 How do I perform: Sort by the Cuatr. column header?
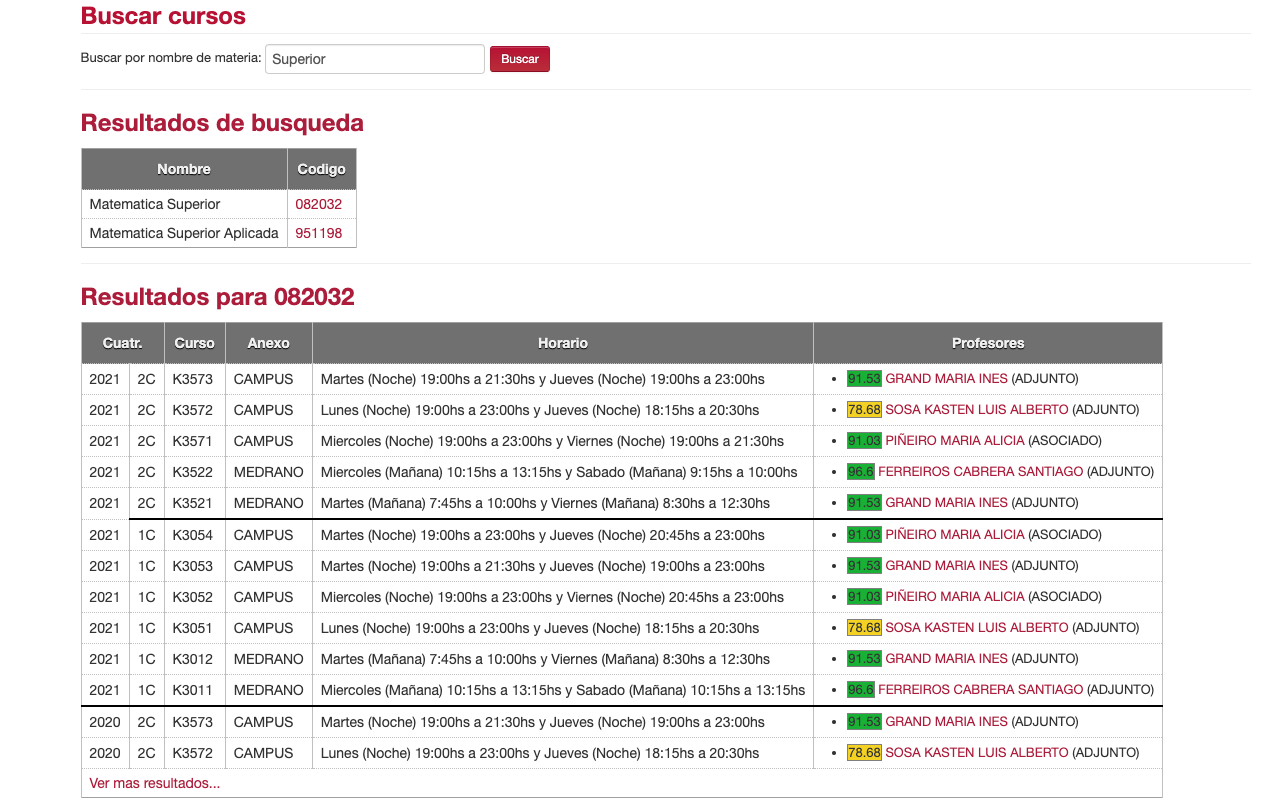pos(122,342)
